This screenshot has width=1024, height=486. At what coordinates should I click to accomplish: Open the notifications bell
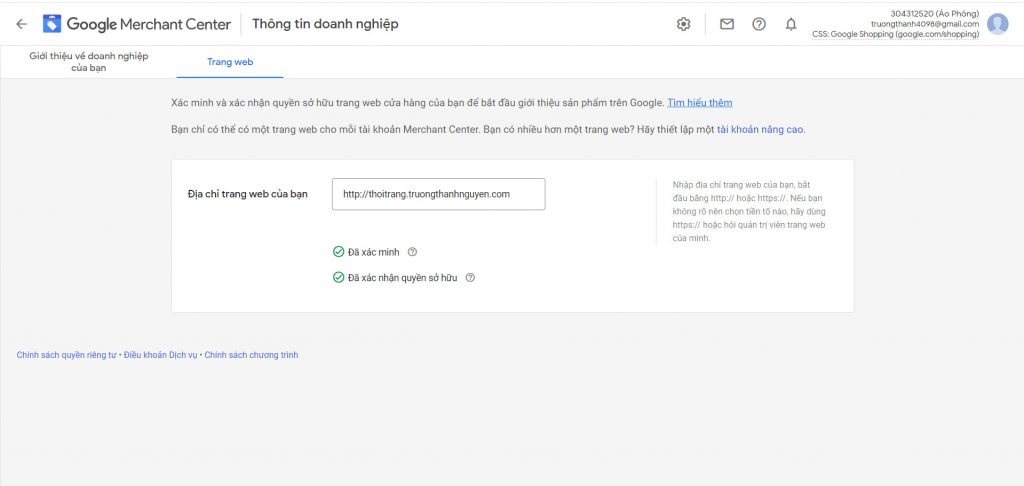pos(791,24)
